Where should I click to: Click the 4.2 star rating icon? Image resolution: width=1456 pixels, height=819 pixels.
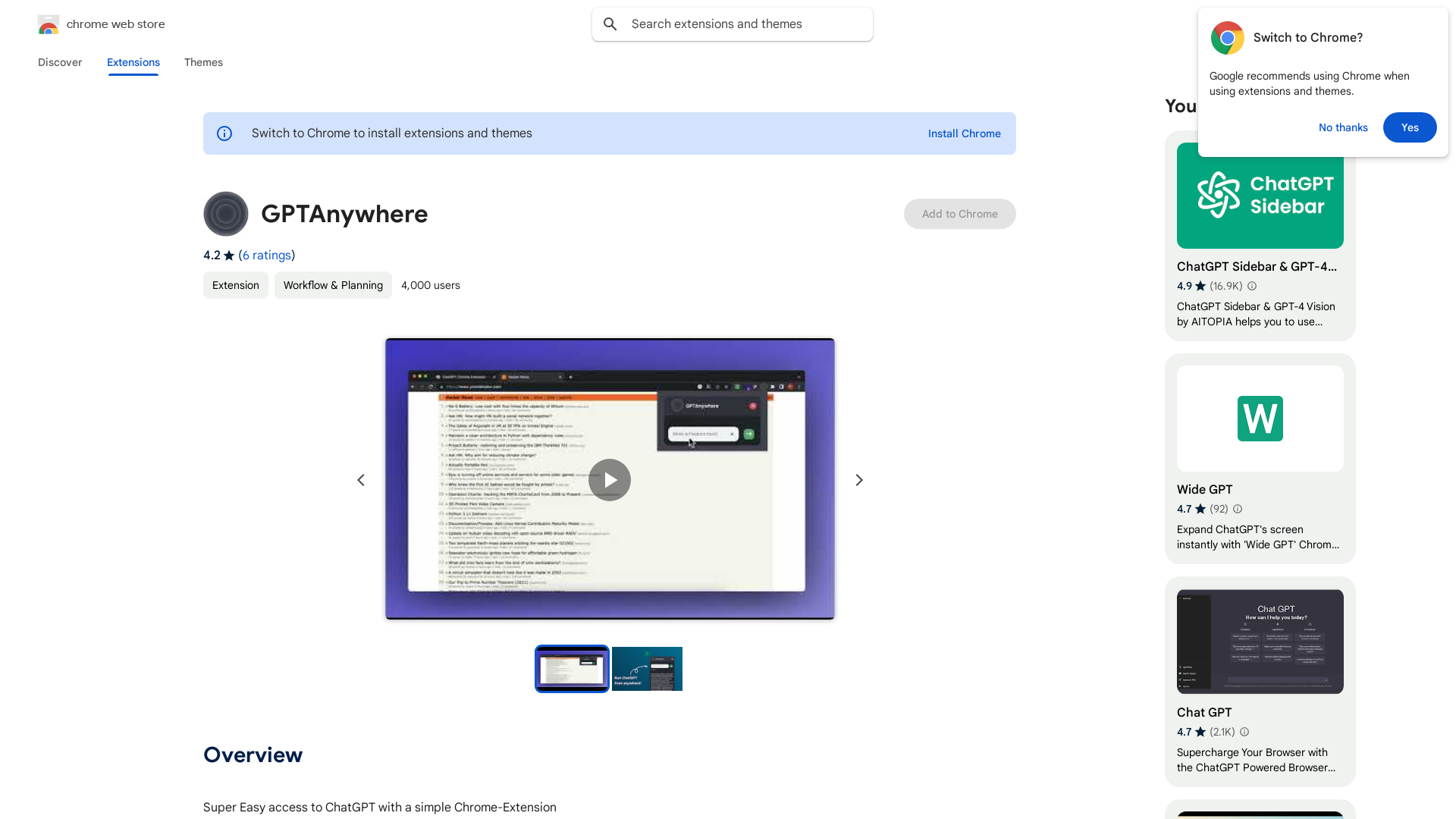coord(229,256)
